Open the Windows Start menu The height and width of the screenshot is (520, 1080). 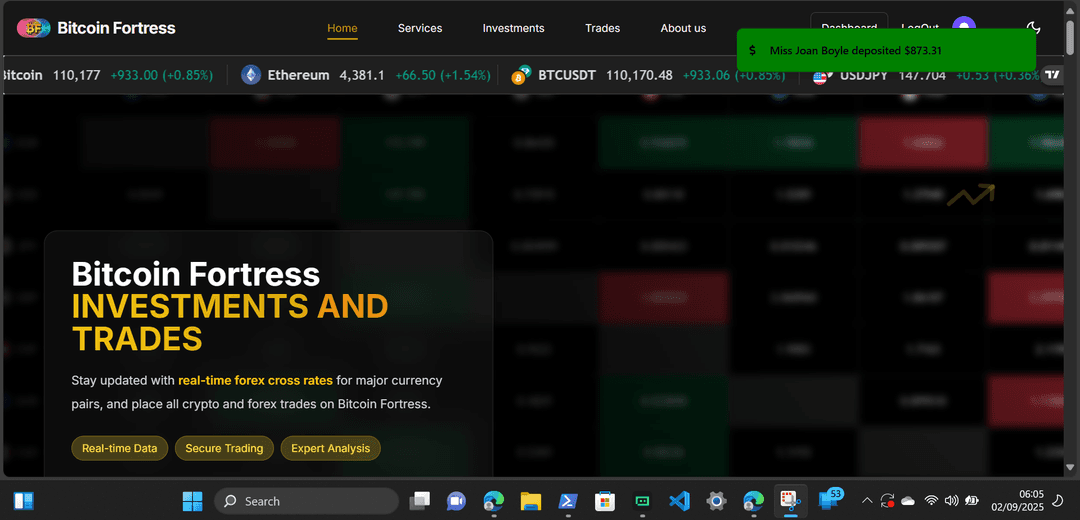(x=192, y=501)
